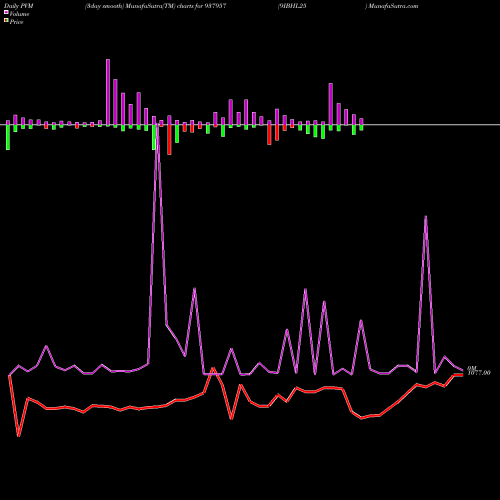Click the 1077.00 price value label

tap(479, 373)
